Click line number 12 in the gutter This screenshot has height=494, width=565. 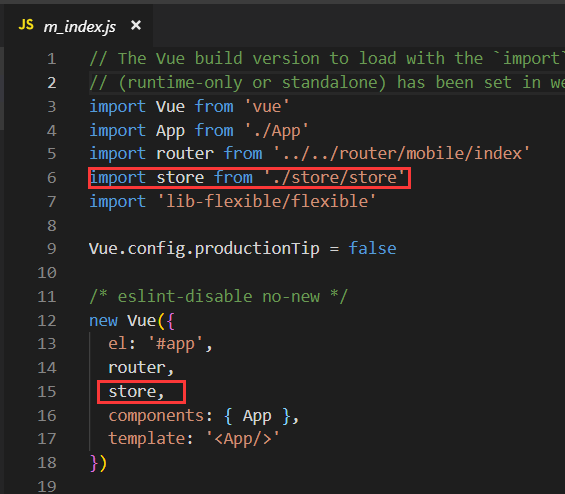47,321
